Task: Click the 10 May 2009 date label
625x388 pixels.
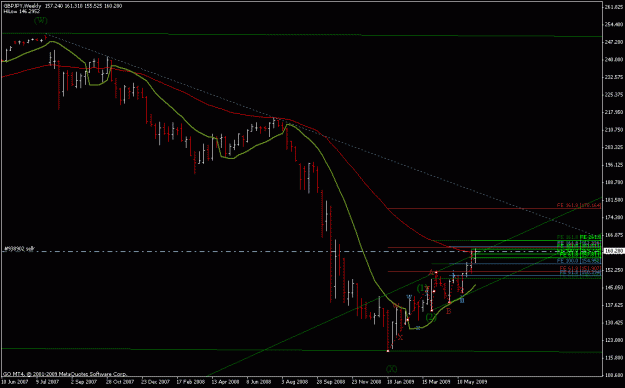Action: click(x=472, y=382)
